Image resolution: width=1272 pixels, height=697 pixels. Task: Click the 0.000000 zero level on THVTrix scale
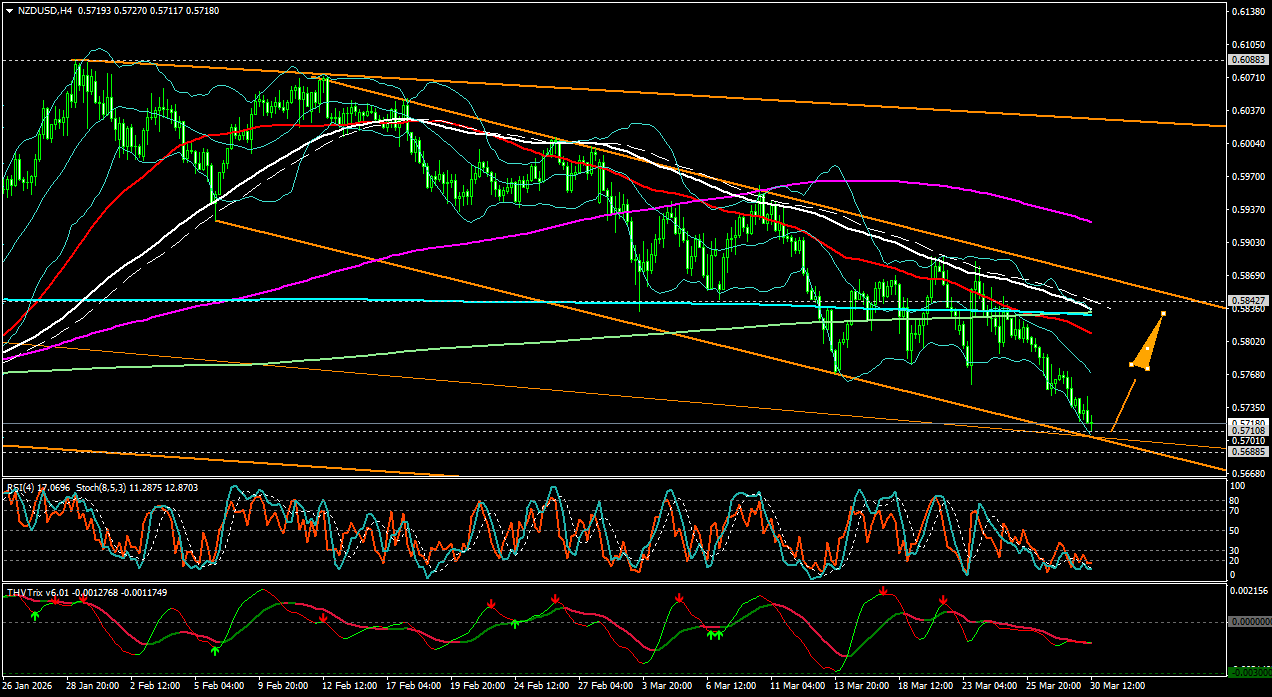[1249, 621]
